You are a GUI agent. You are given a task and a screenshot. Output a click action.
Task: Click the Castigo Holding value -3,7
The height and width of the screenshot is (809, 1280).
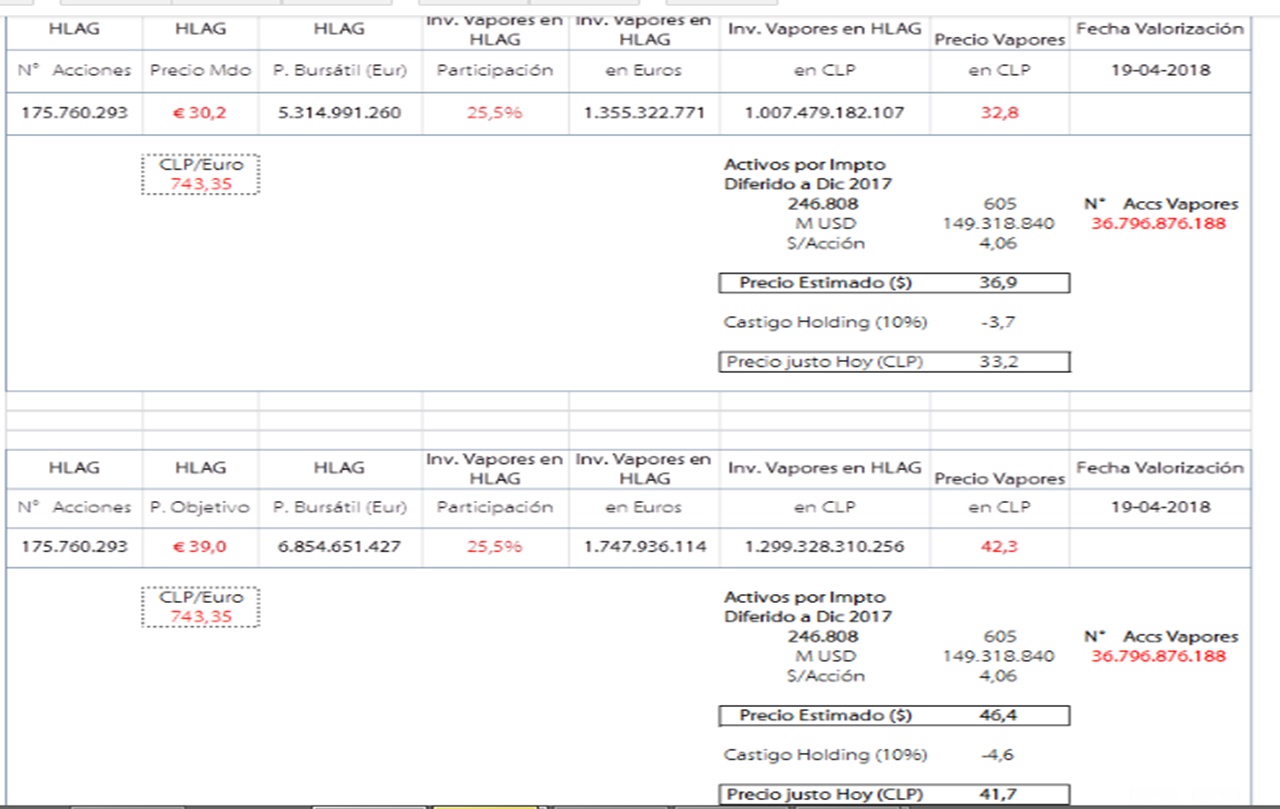[x=999, y=323]
